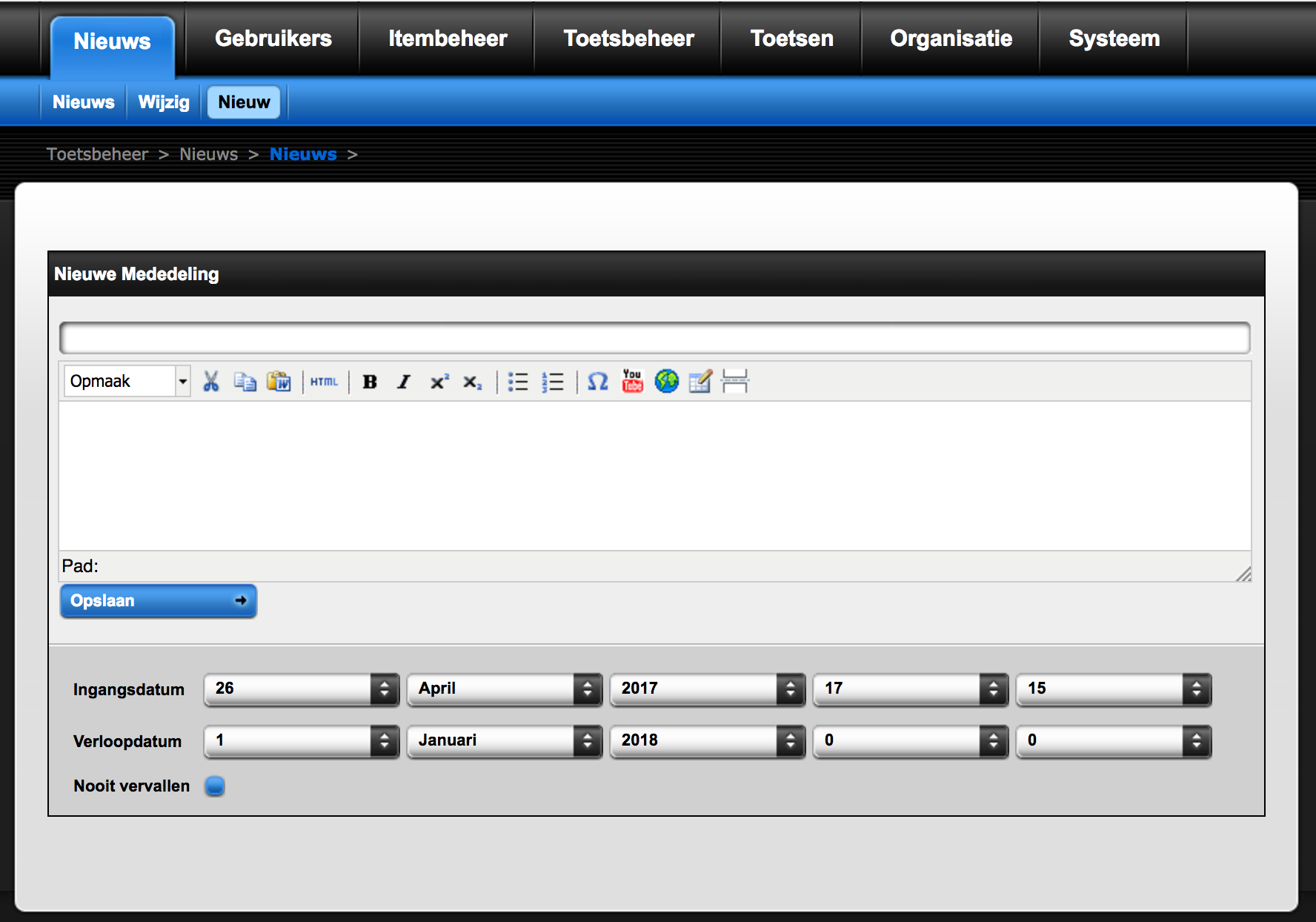Open the HTML source editor

324,382
